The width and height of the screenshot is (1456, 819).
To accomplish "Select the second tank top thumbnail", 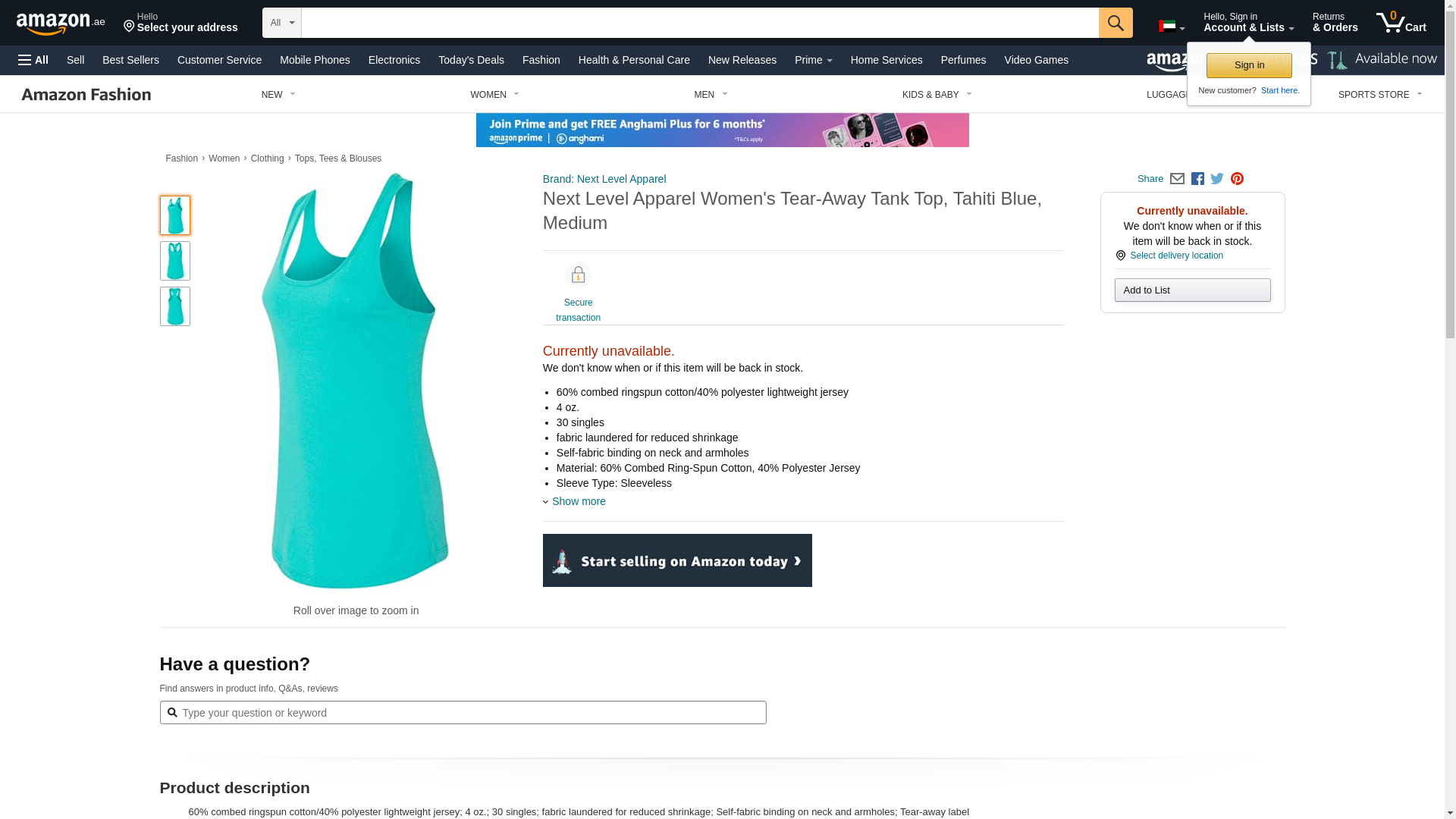I will (x=175, y=261).
